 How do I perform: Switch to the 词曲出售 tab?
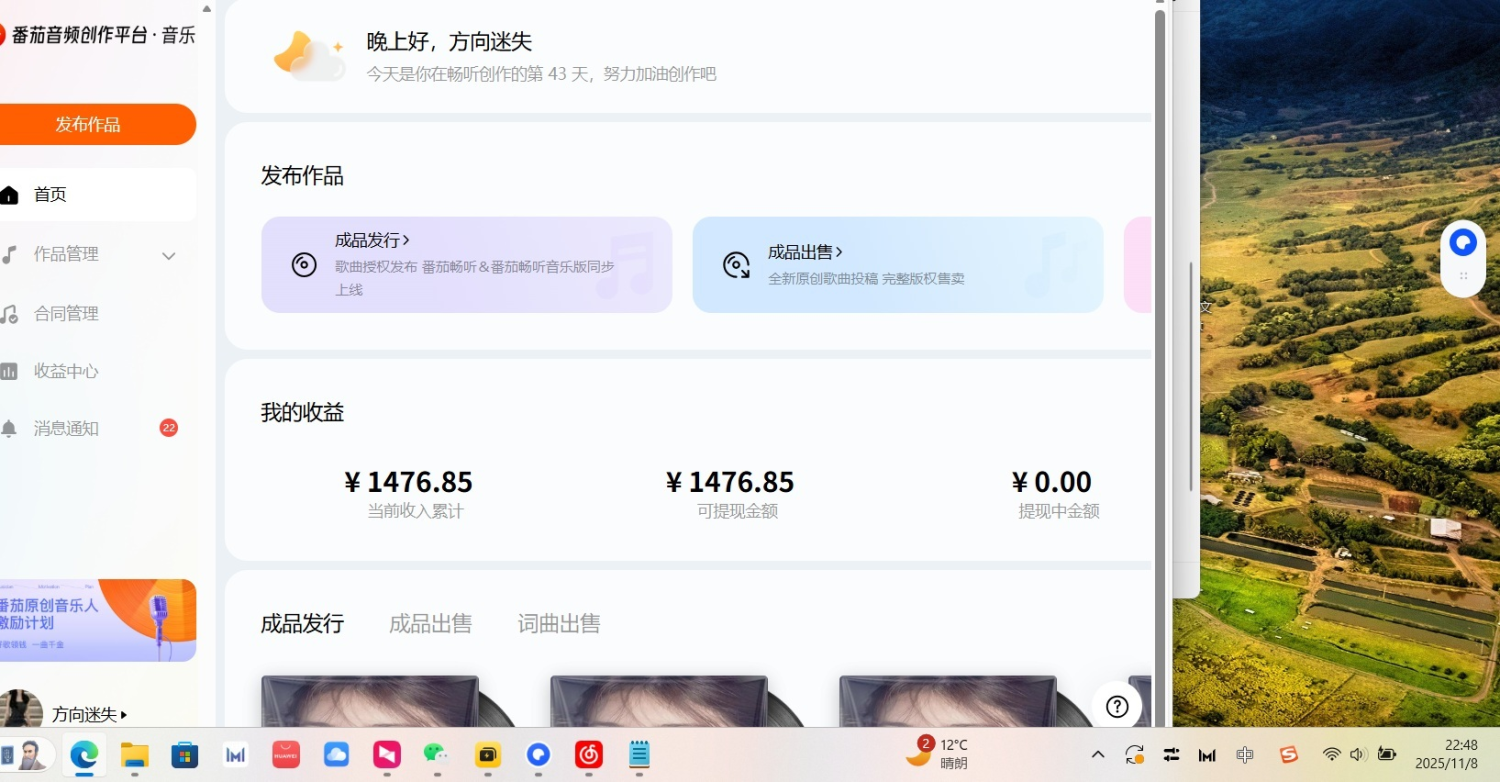pos(559,623)
